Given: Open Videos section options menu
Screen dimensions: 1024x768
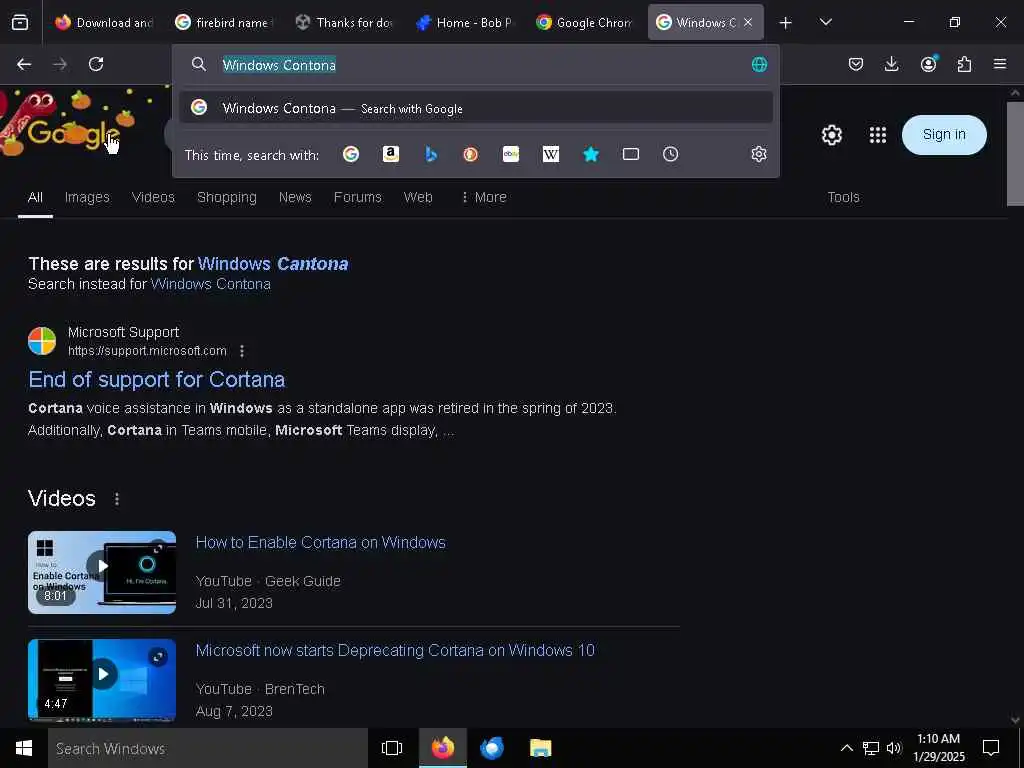Looking at the screenshot, I should coord(117,499).
